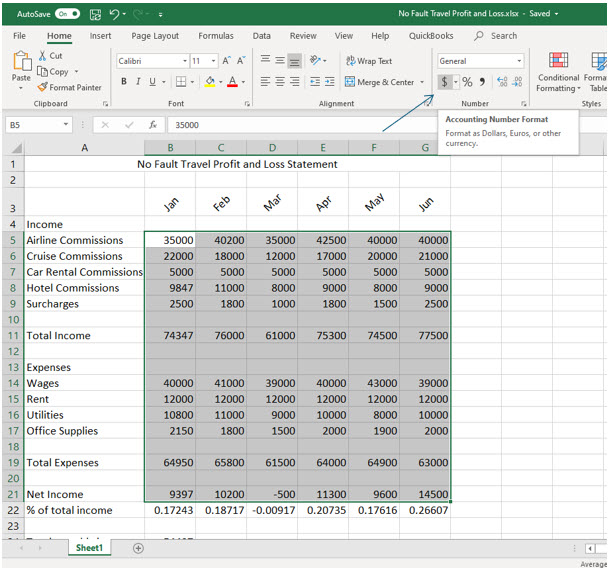610x570 pixels.
Task: Center text horizontally
Action: (280, 81)
